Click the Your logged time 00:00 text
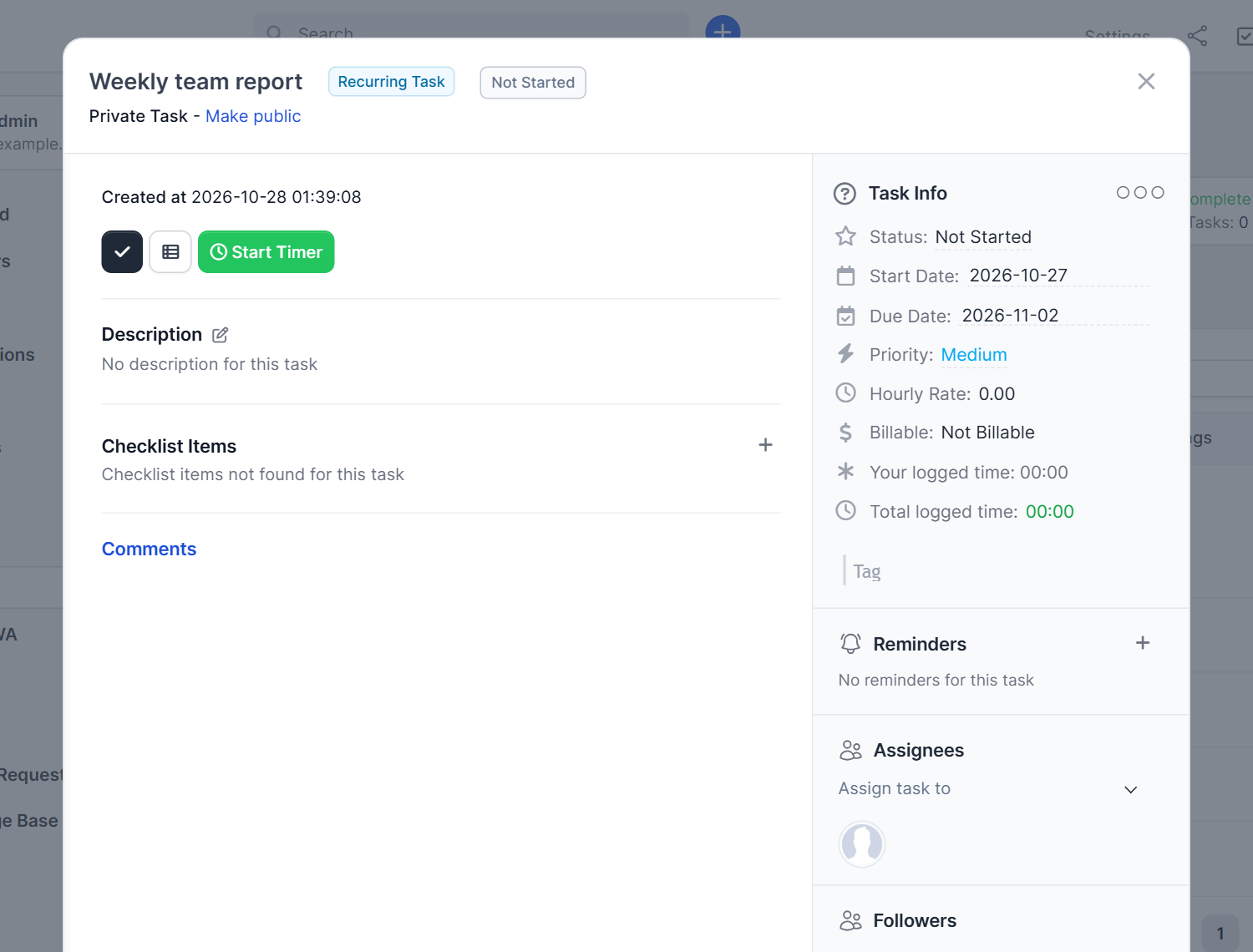Viewport: 1253px width, 952px height. tap(969, 473)
